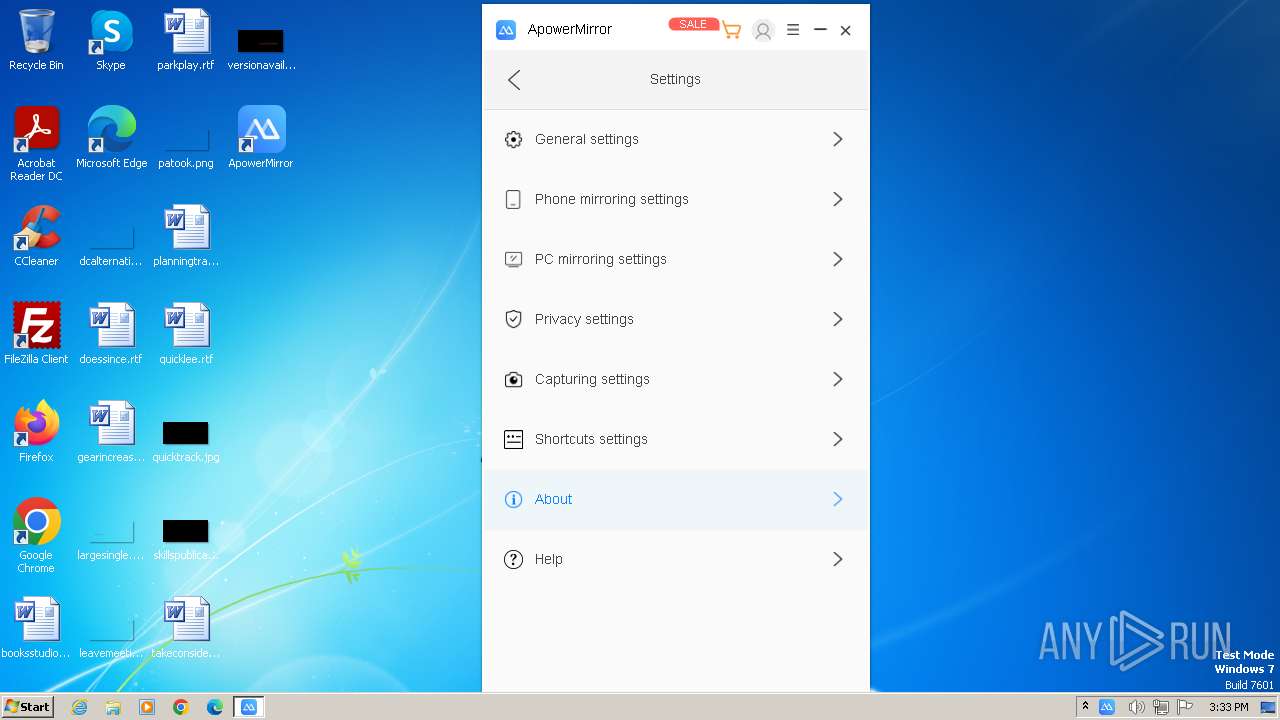Image resolution: width=1280 pixels, height=720 pixels.
Task: Open Windows Media Player in taskbar
Action: [147, 707]
